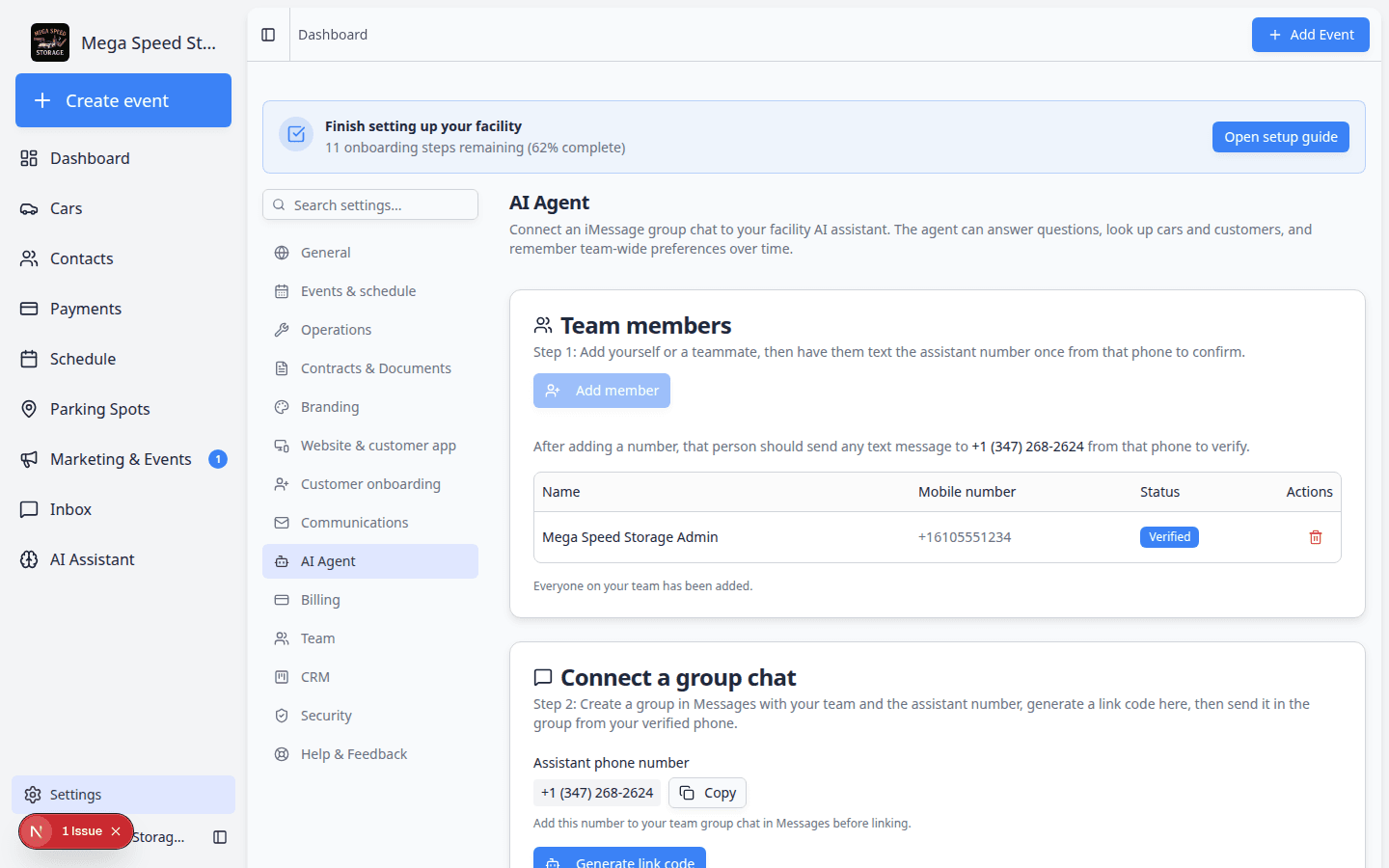Select Communications settings
The width and height of the screenshot is (1389, 868).
click(x=370, y=523)
